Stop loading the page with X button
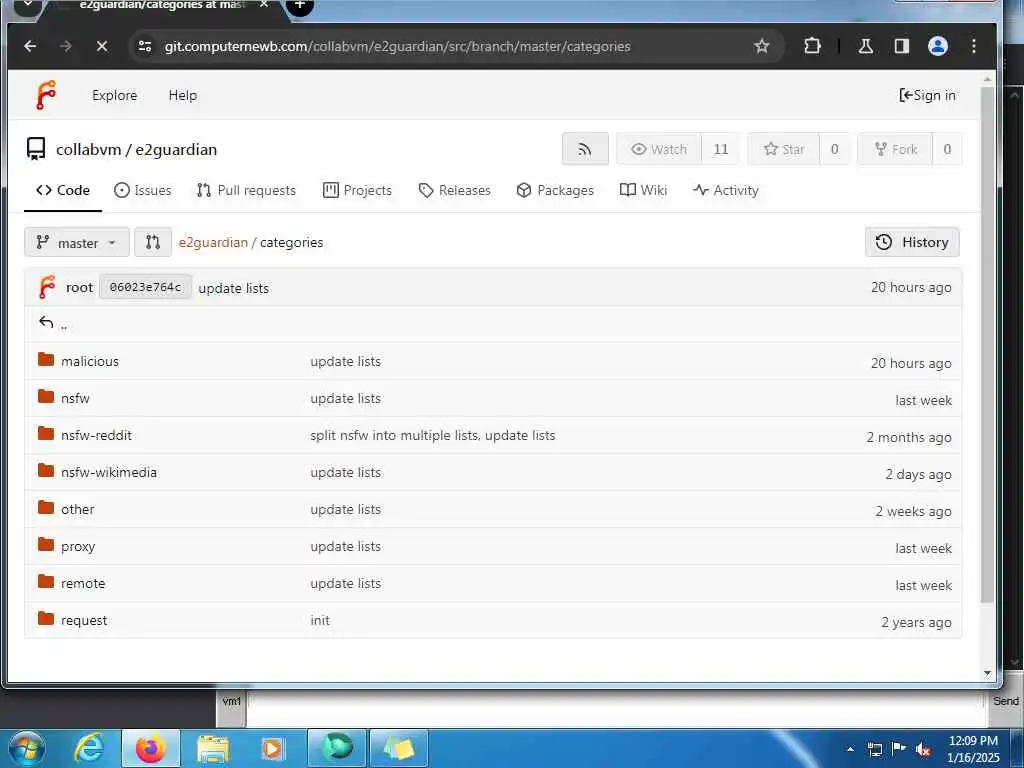Viewport: 1024px width, 768px height. [x=101, y=46]
